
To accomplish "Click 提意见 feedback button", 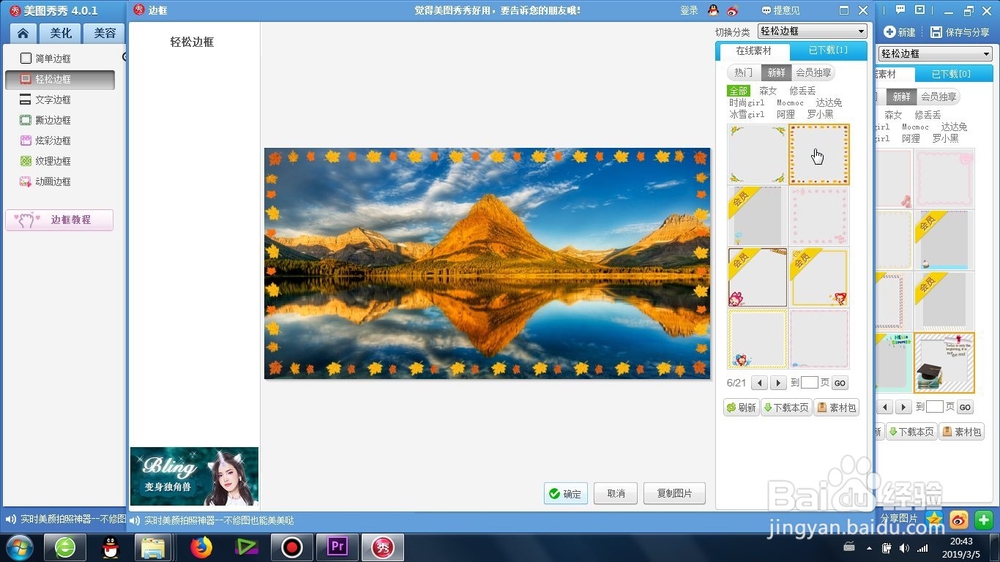I will tap(781, 10).
